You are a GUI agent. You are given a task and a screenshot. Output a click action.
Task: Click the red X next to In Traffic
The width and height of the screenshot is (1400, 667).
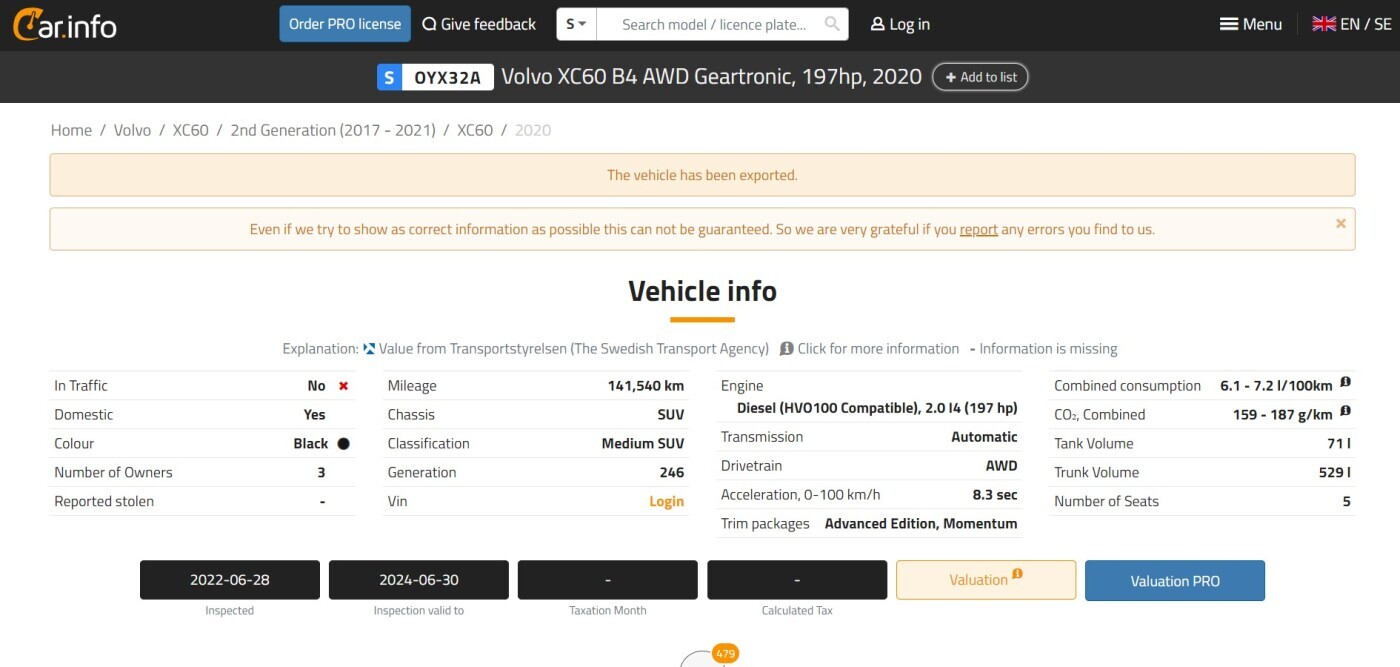pyautogui.click(x=343, y=386)
